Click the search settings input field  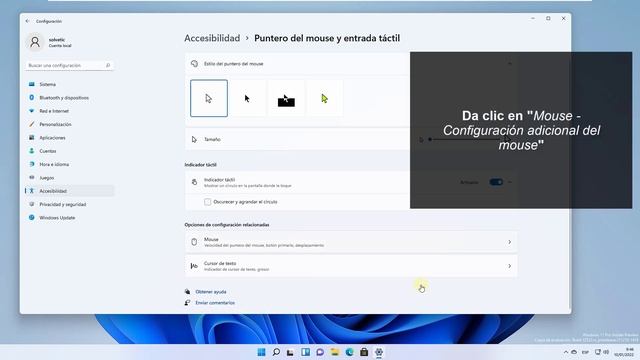pos(69,65)
